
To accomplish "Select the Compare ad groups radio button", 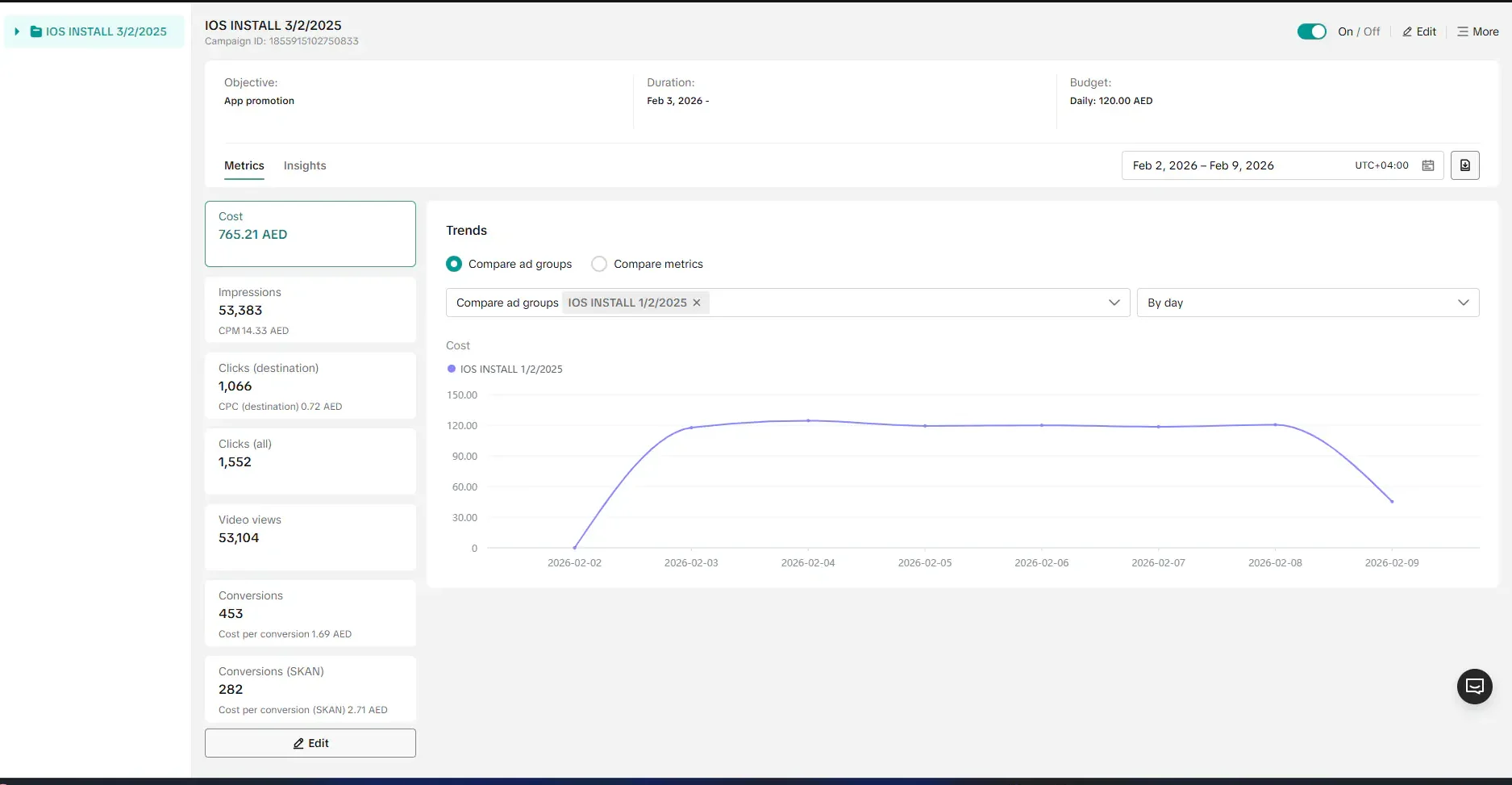I will click(454, 264).
